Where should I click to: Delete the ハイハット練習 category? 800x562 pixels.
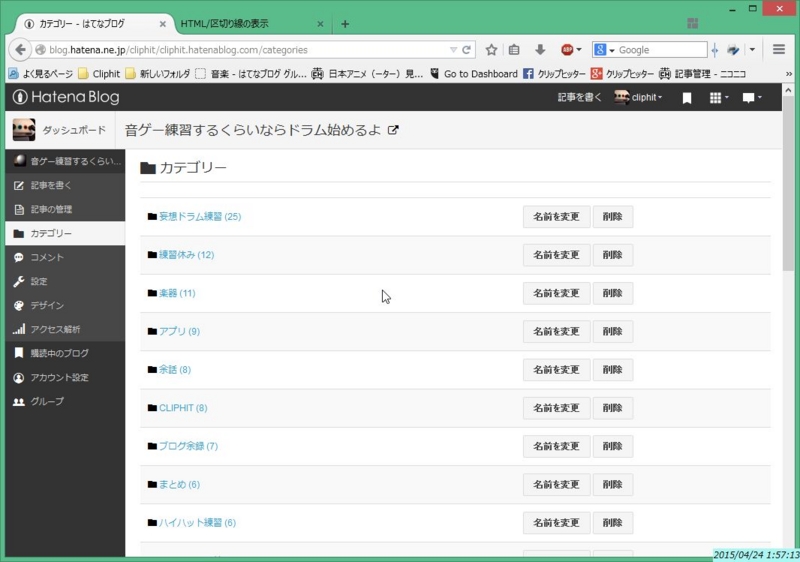pyautogui.click(x=612, y=522)
